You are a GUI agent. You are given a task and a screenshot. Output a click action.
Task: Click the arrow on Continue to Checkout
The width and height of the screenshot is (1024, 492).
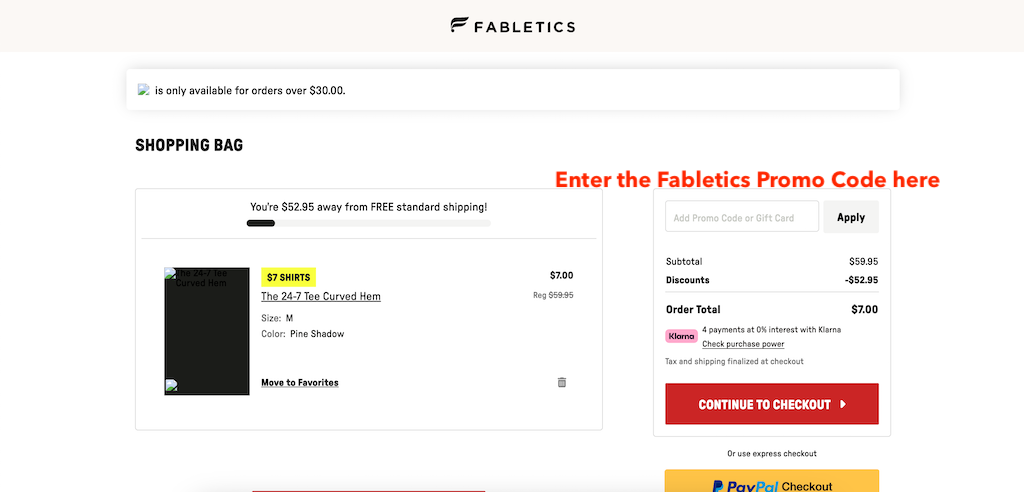pyautogui.click(x=843, y=405)
